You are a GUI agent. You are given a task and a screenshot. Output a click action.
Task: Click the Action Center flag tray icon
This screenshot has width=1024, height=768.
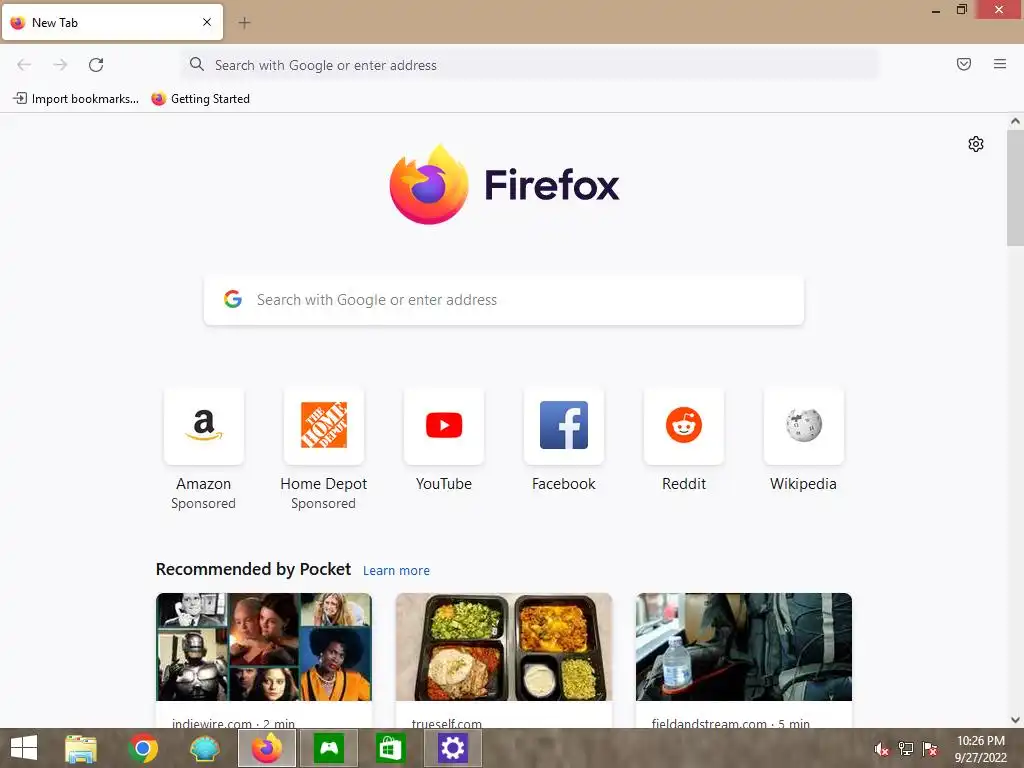(x=930, y=749)
